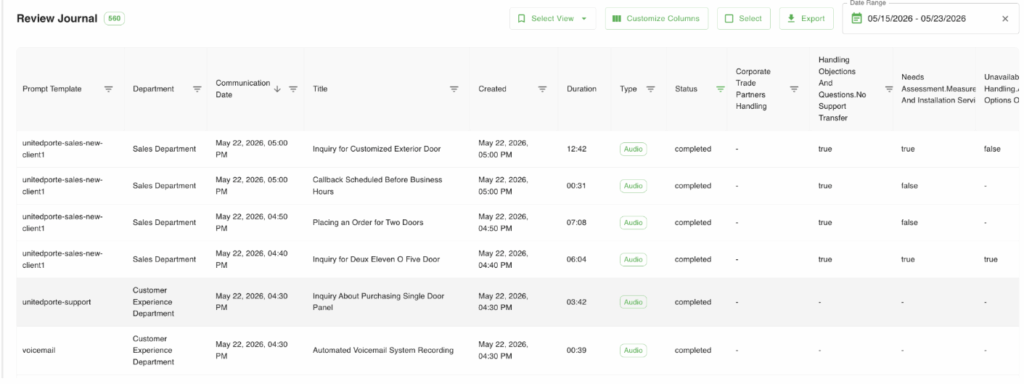Image resolution: width=1024 pixels, height=384 pixels.
Task: Click Audio tag in Placing an Order row
Action: coord(633,222)
